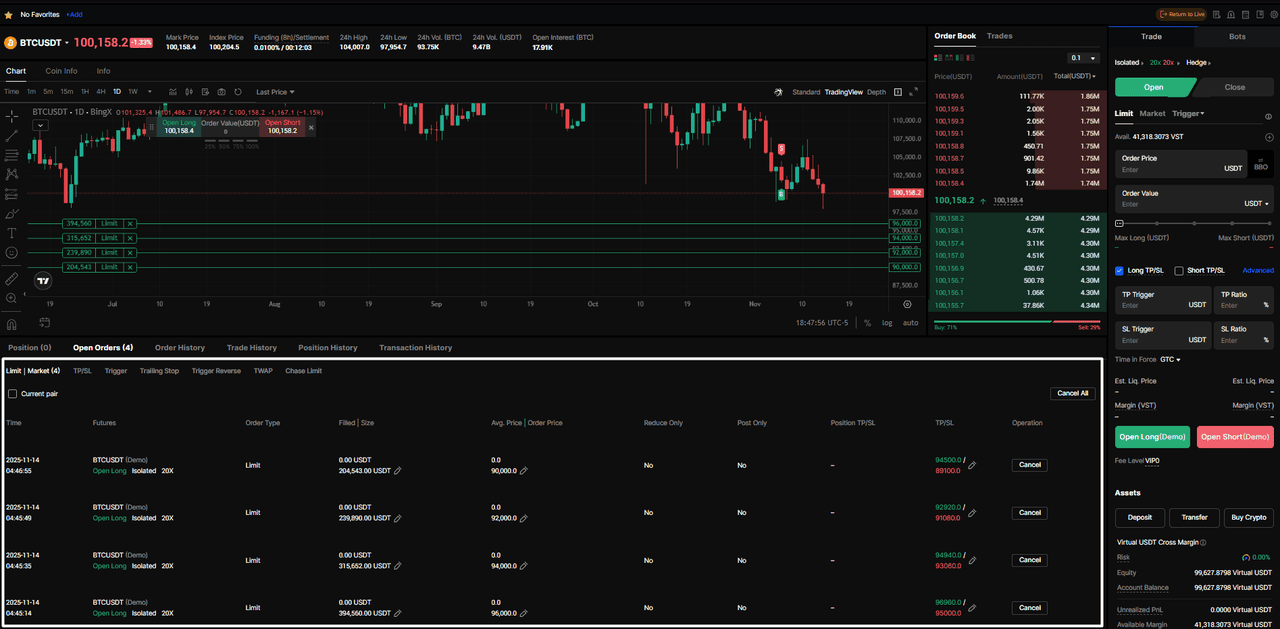Click the Open Long(Demo) button
The height and width of the screenshot is (629, 1280).
pyautogui.click(x=1152, y=437)
